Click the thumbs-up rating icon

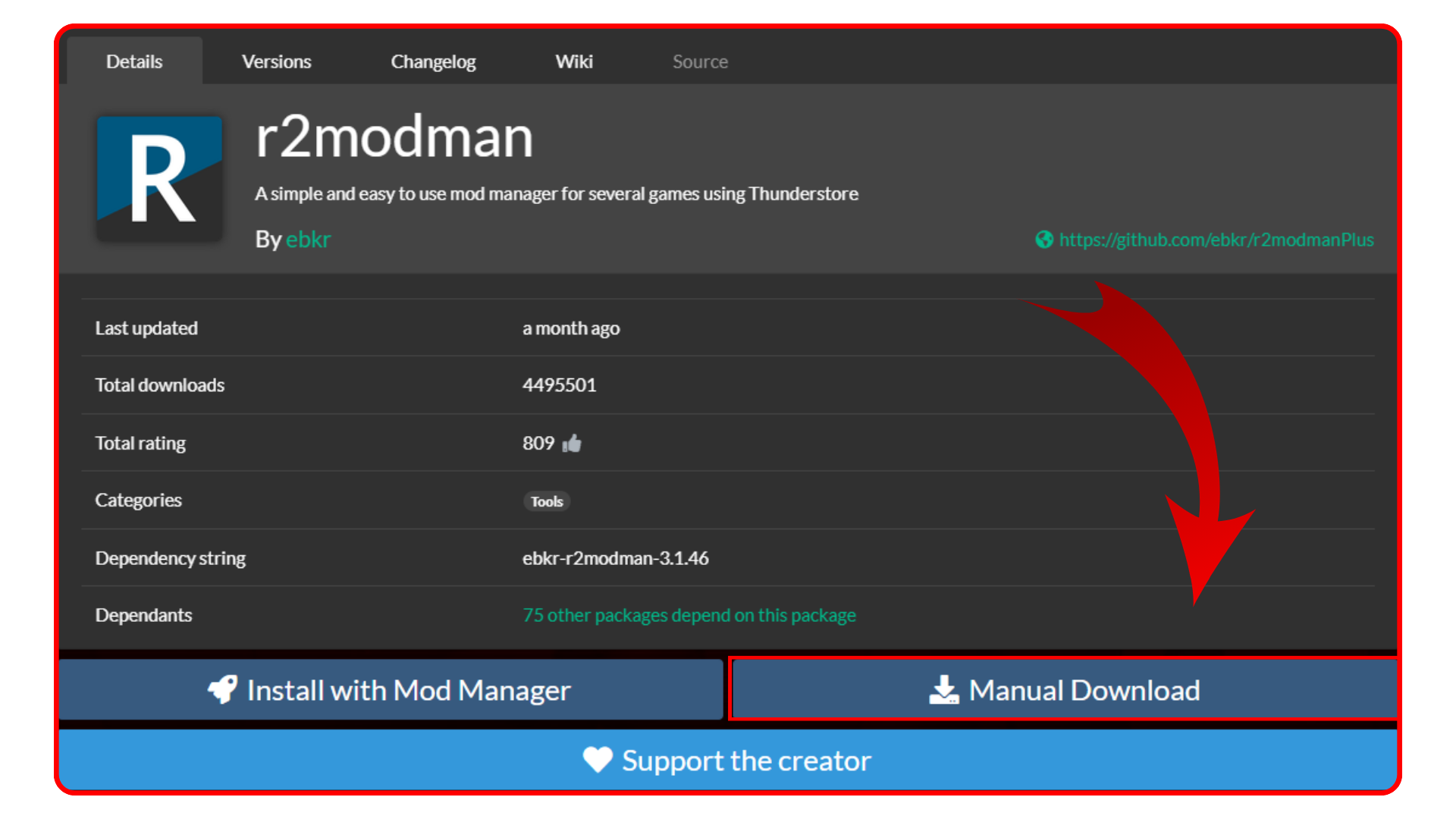pyautogui.click(x=572, y=444)
